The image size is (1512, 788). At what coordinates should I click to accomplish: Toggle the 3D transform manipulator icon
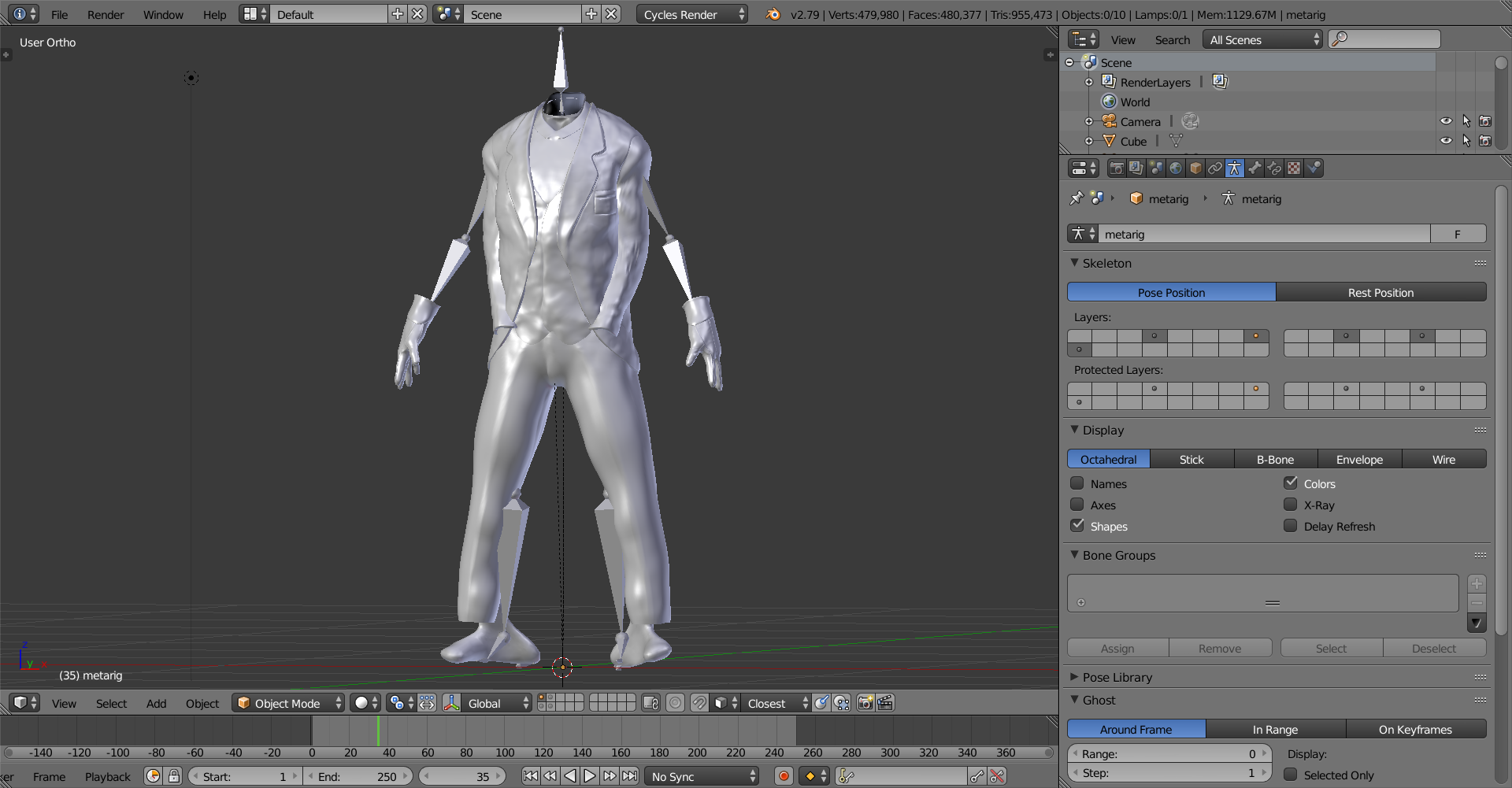point(451,703)
